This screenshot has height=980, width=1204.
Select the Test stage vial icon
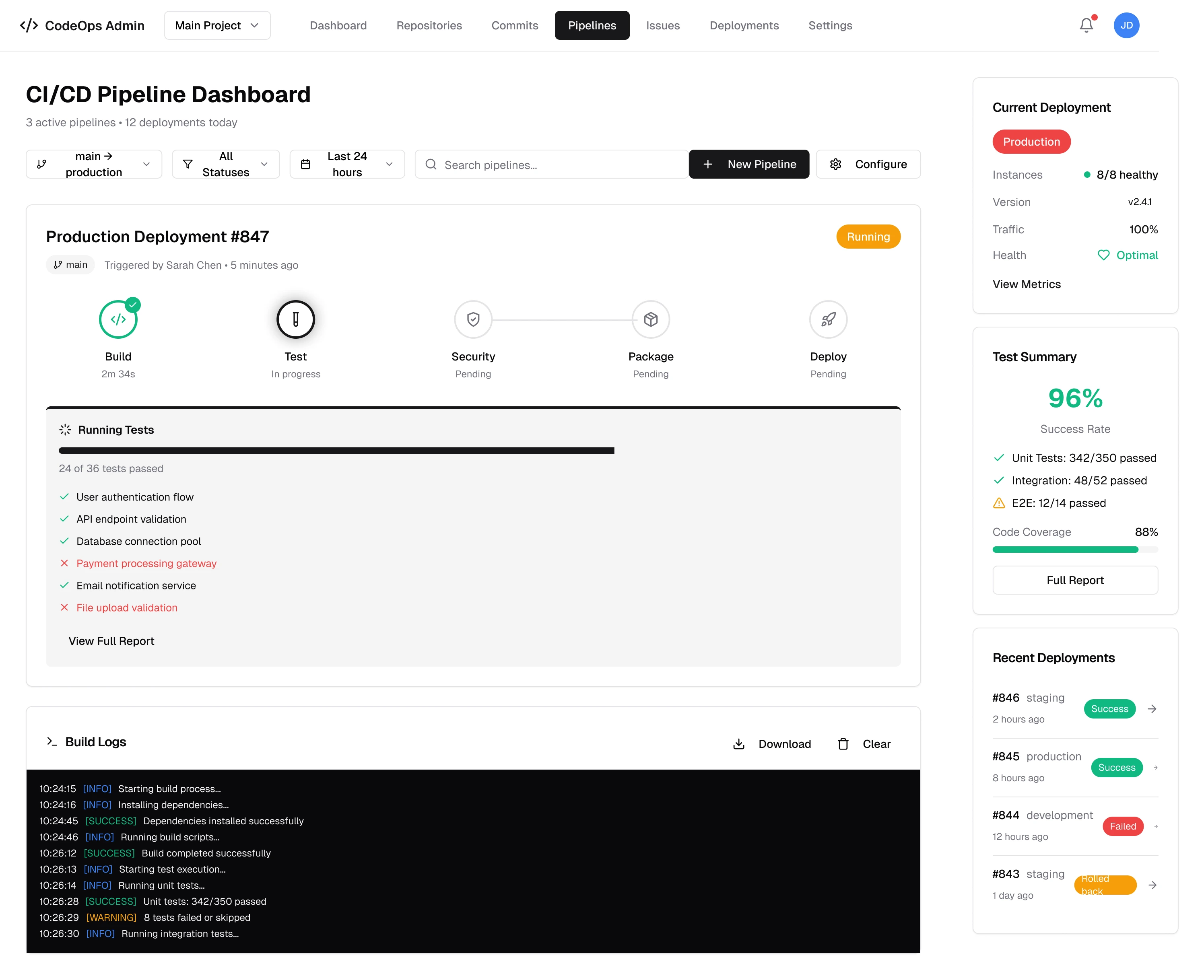click(295, 319)
